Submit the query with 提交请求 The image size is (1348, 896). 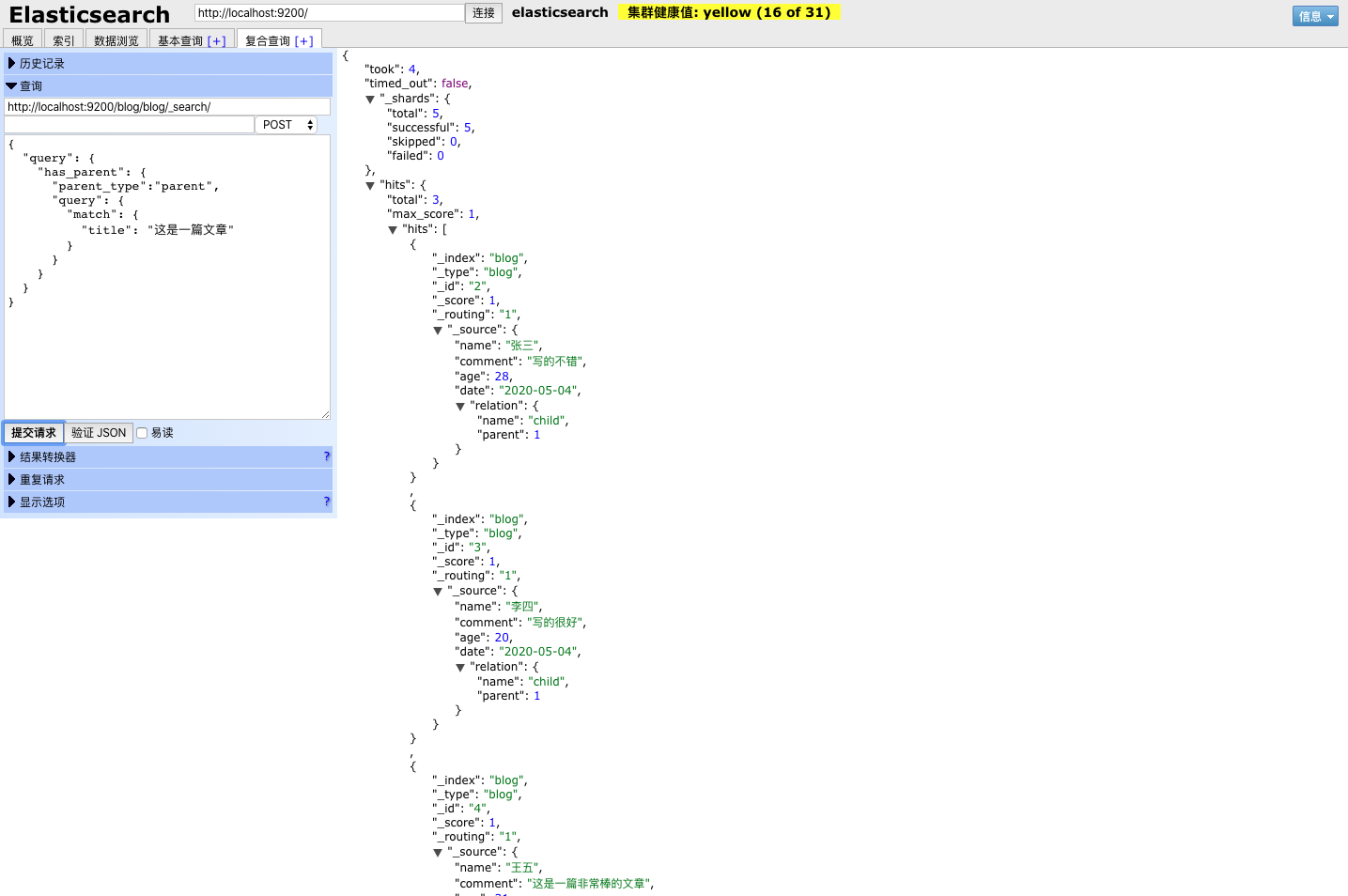34,433
